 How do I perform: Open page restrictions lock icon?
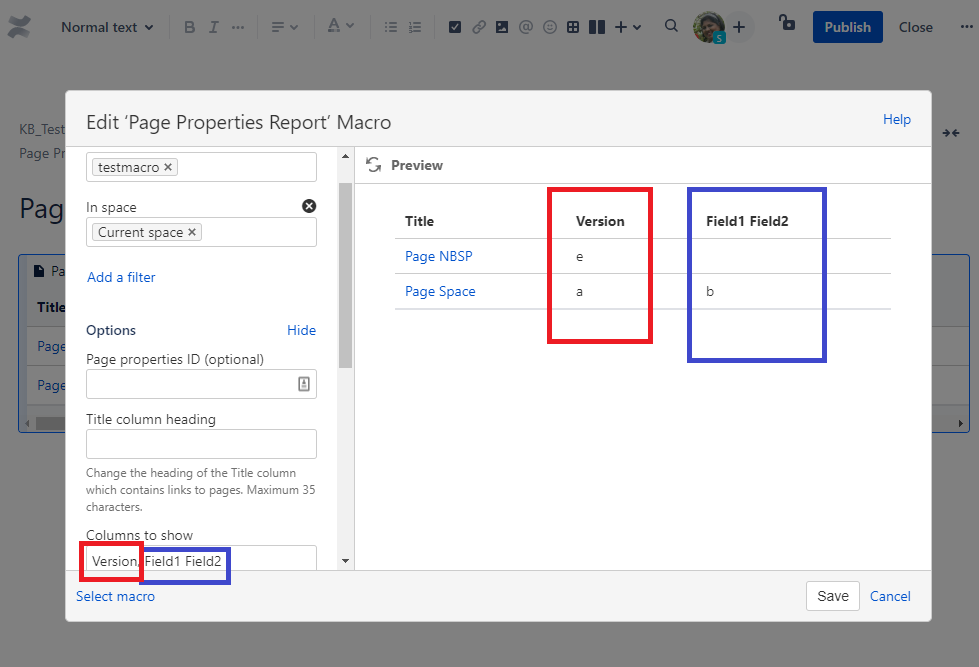click(787, 23)
